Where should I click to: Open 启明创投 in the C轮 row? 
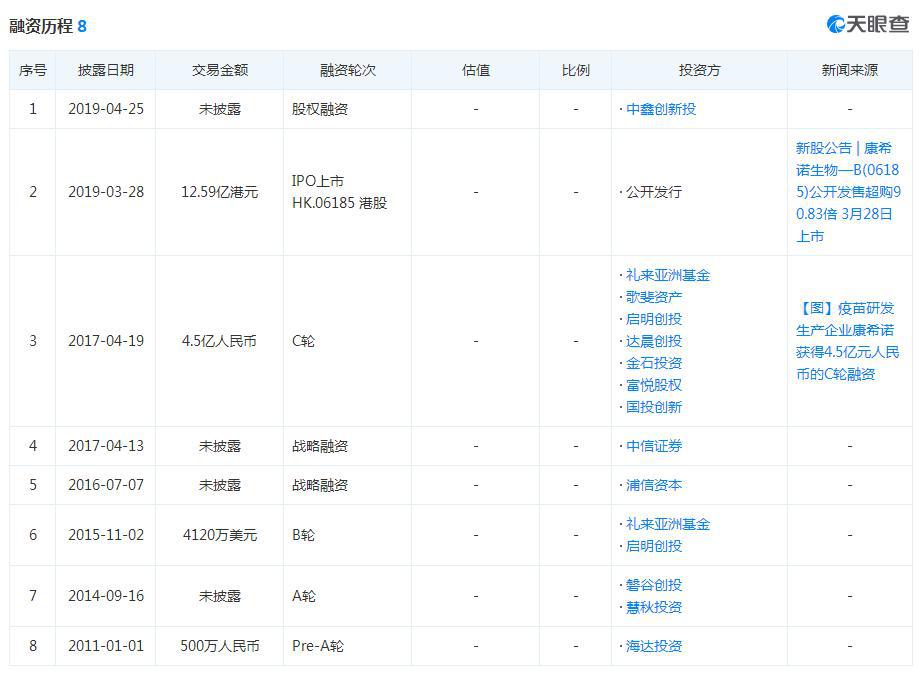(654, 319)
